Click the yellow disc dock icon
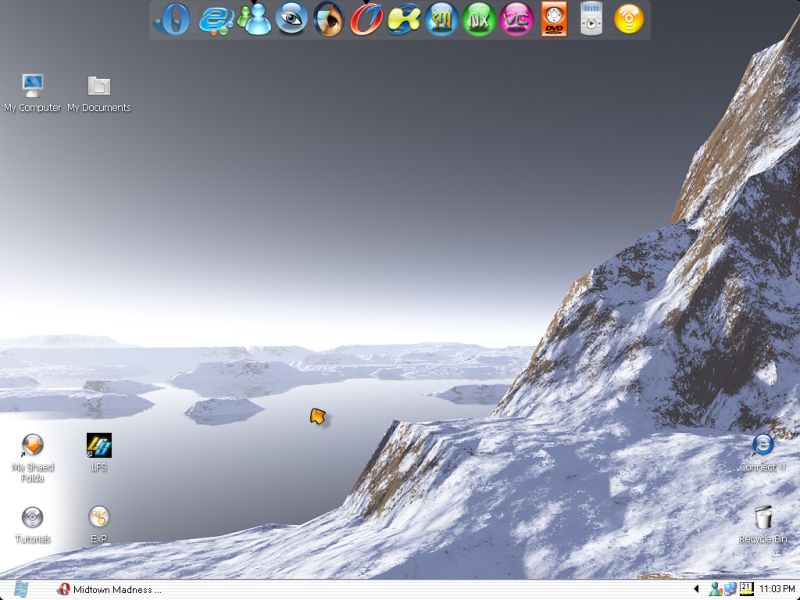 click(629, 19)
